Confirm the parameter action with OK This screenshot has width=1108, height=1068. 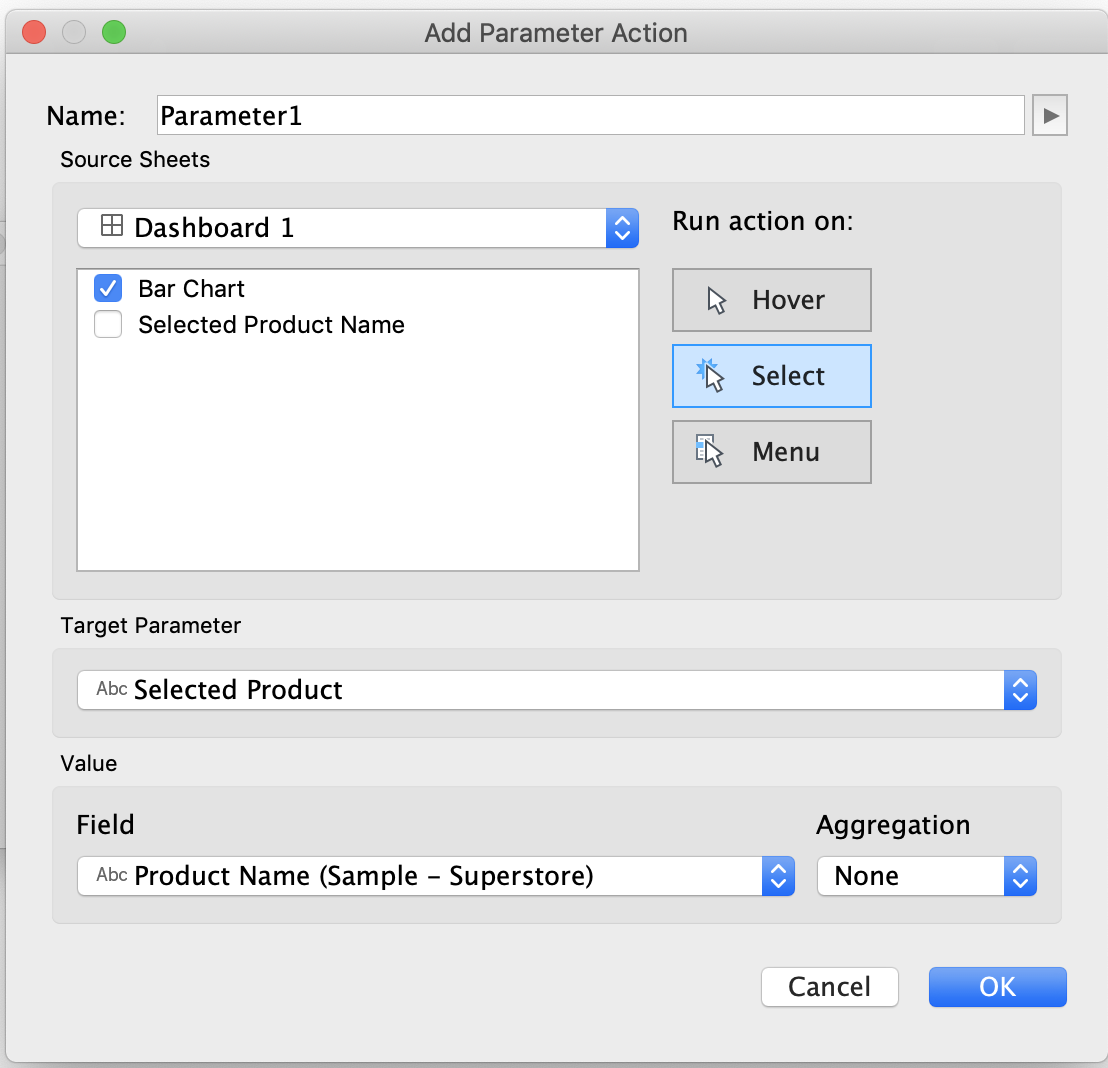[x=997, y=986]
